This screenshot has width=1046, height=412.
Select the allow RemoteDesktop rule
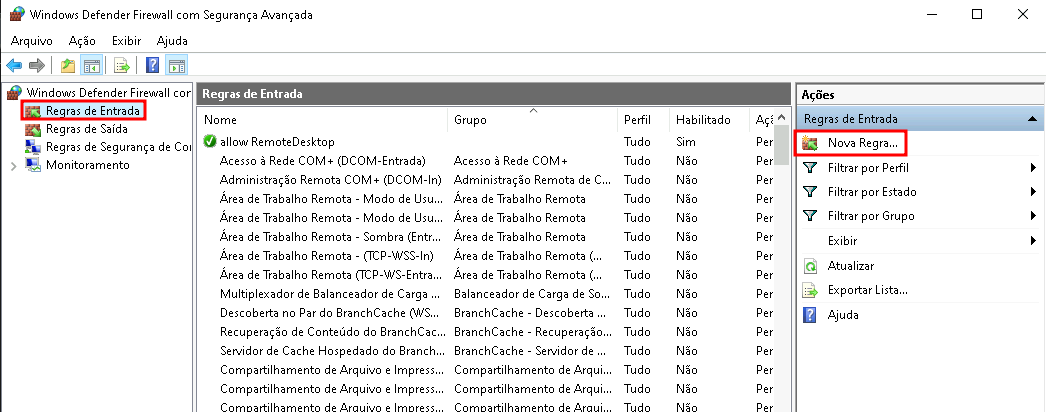(x=277, y=142)
